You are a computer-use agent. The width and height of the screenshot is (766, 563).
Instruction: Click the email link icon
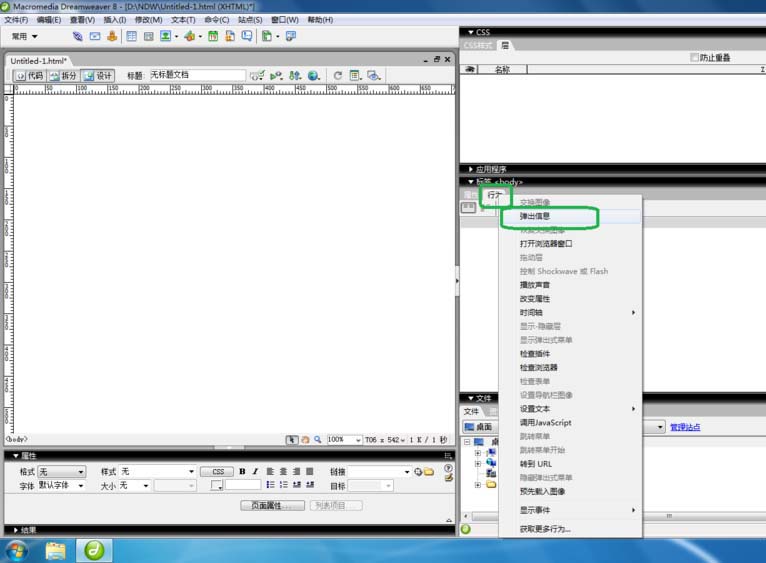click(95, 37)
